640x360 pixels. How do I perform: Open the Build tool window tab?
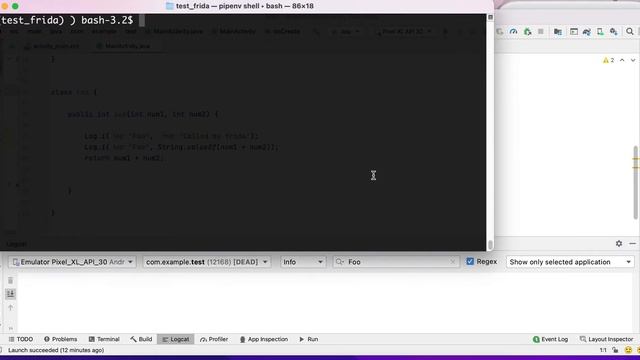[141, 339]
